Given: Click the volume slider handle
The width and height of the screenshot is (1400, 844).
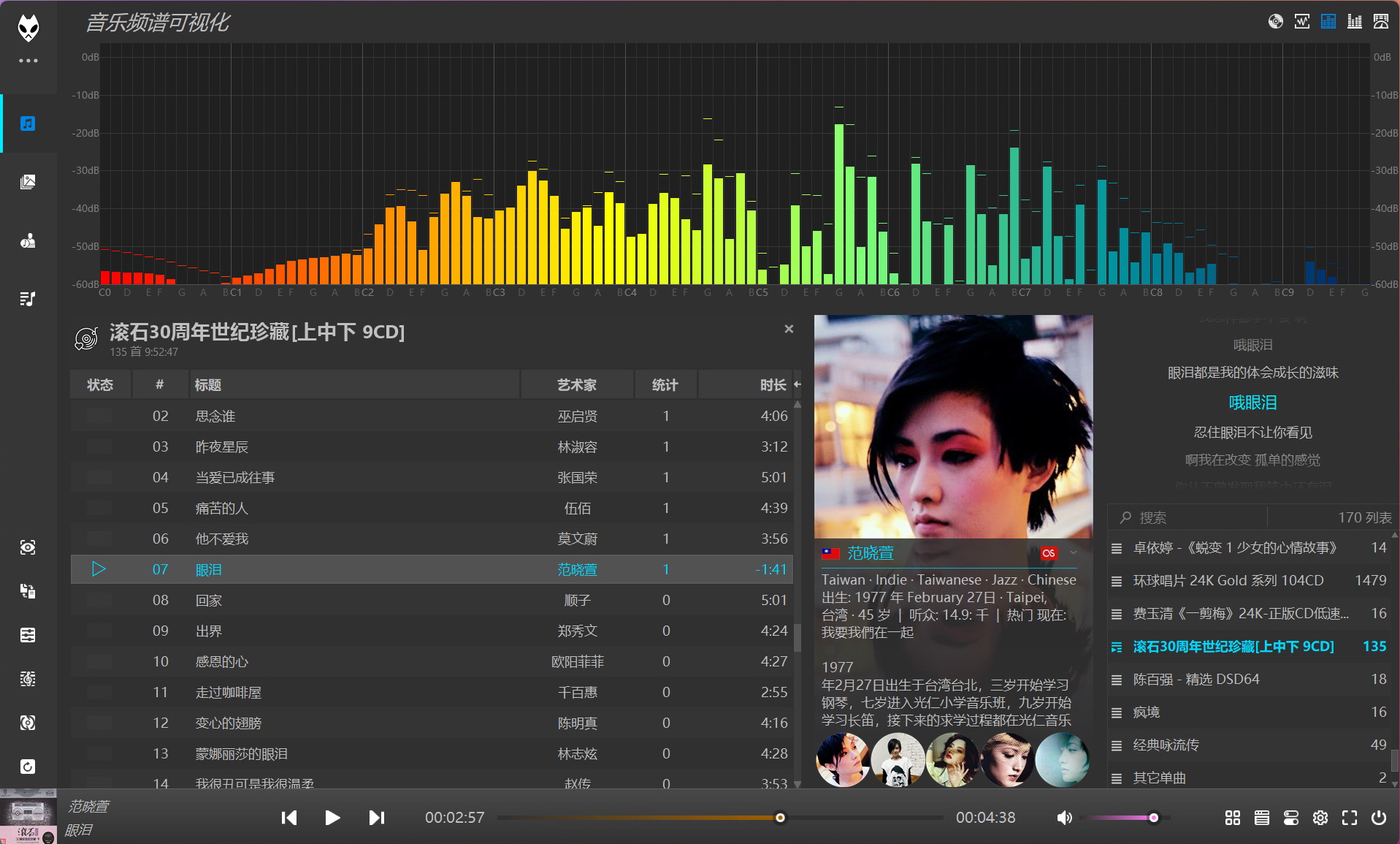Looking at the screenshot, I should pos(1153,818).
